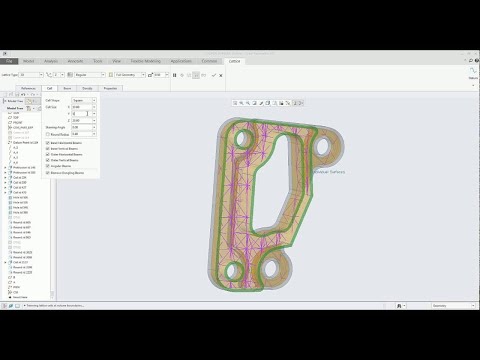Click the find icon in status bar
This screenshot has width=480, height=360.
point(399,306)
